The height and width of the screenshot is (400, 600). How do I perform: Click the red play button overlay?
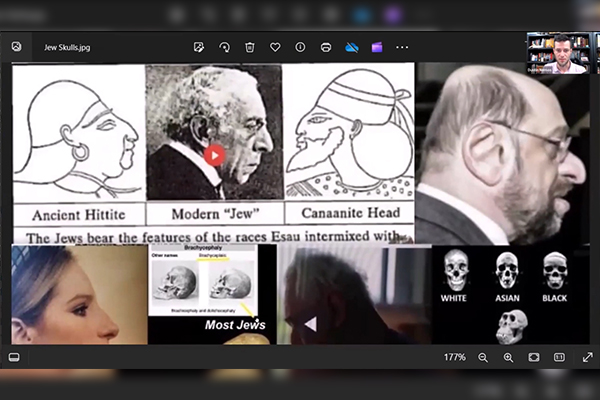(214, 155)
